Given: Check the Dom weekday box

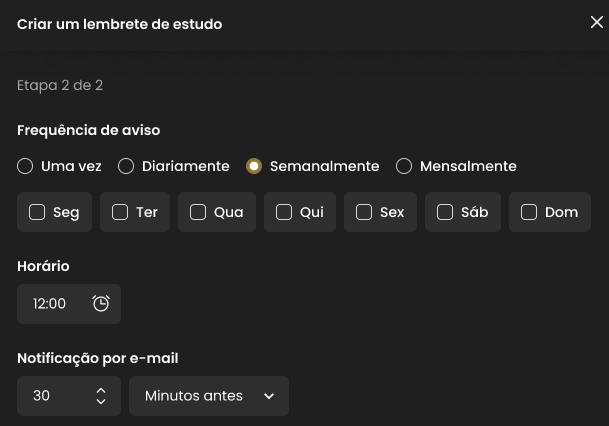Looking at the screenshot, I should [529, 212].
